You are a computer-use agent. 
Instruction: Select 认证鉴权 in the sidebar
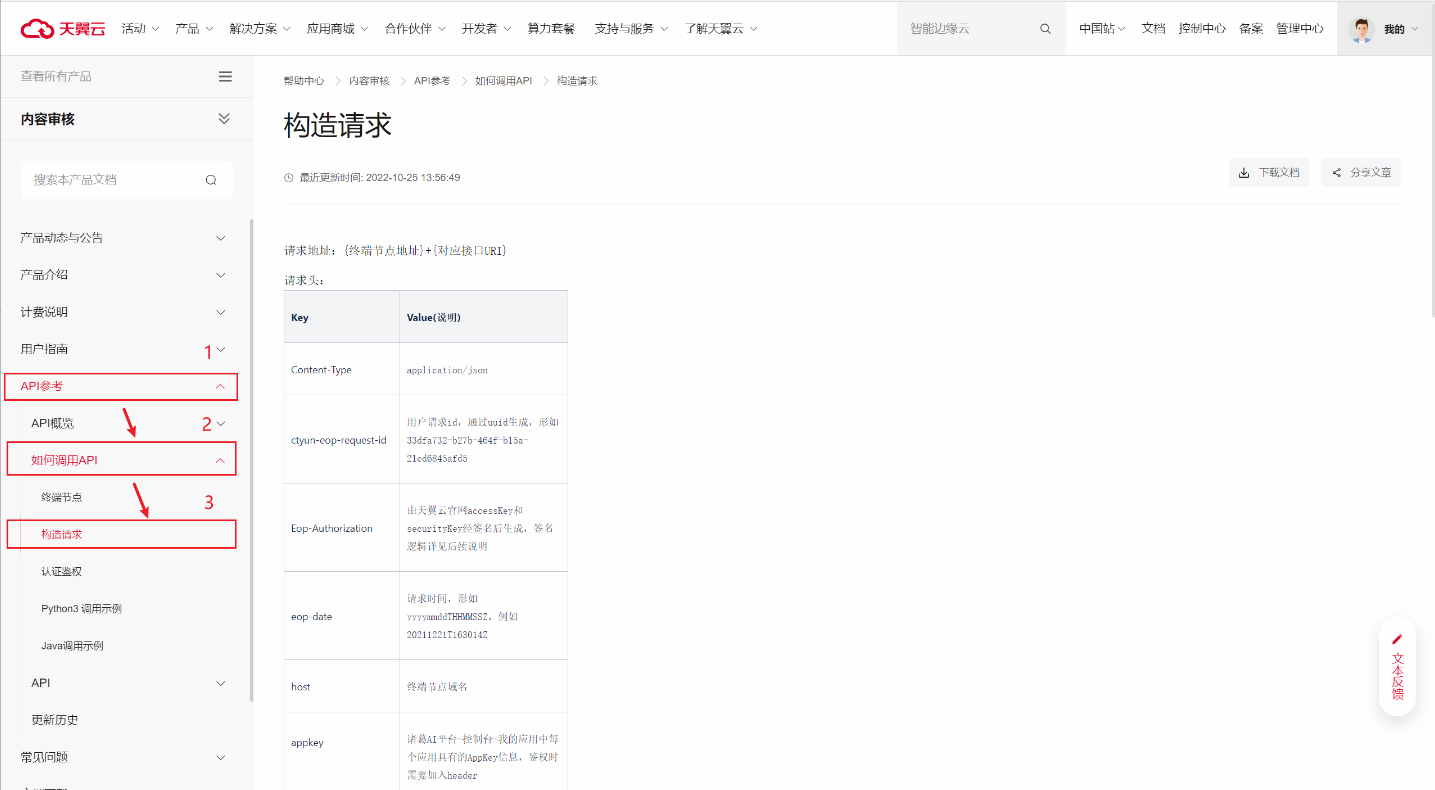pos(62,572)
